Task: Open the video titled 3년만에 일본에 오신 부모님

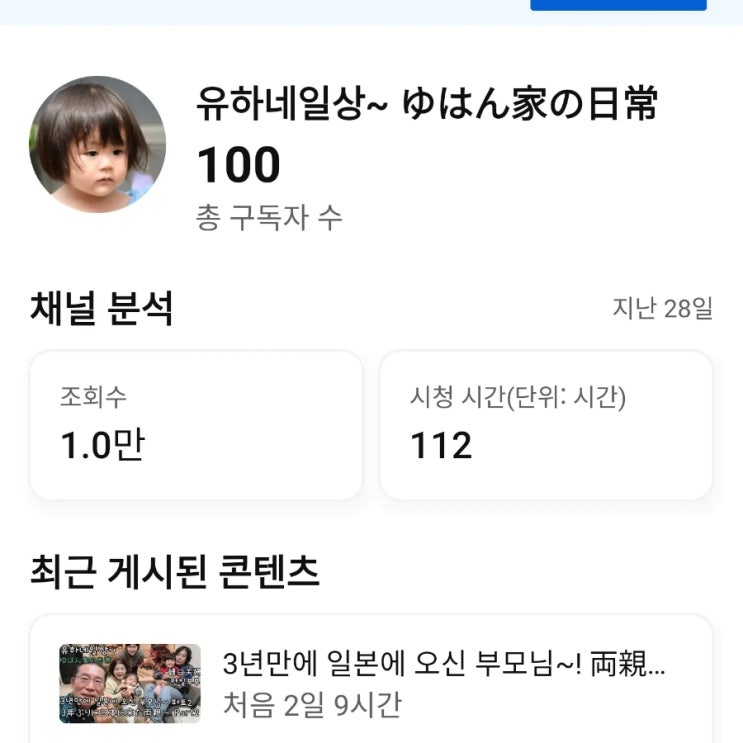Action: 443,664
